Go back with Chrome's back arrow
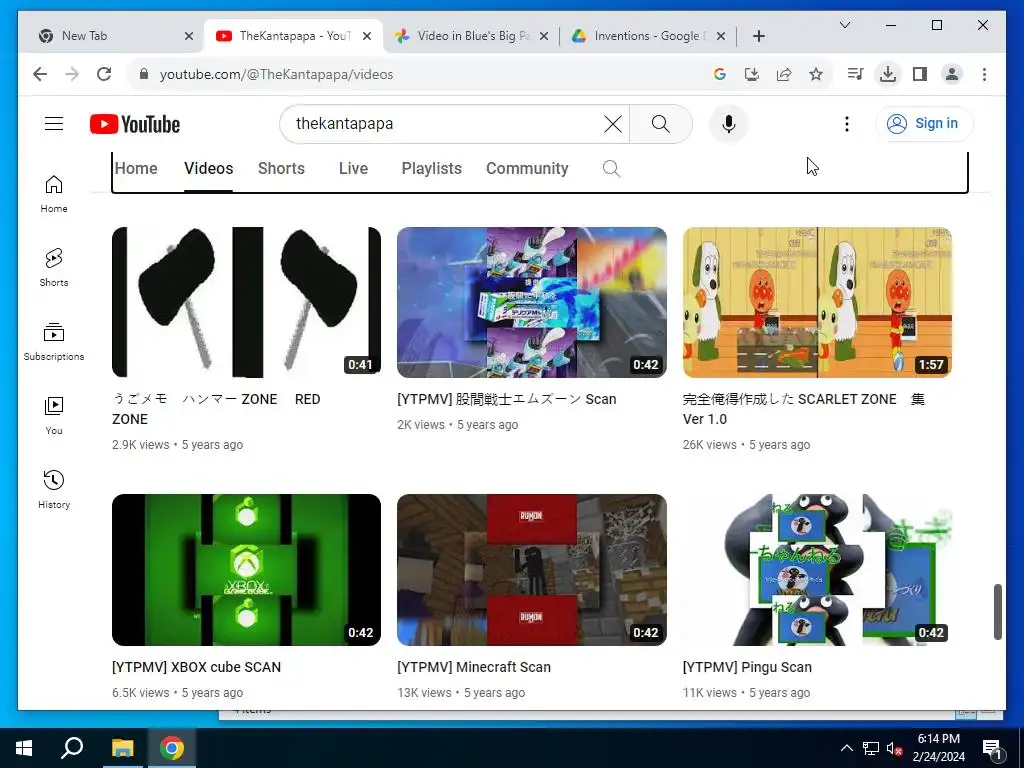This screenshot has width=1024, height=768. 40,74
